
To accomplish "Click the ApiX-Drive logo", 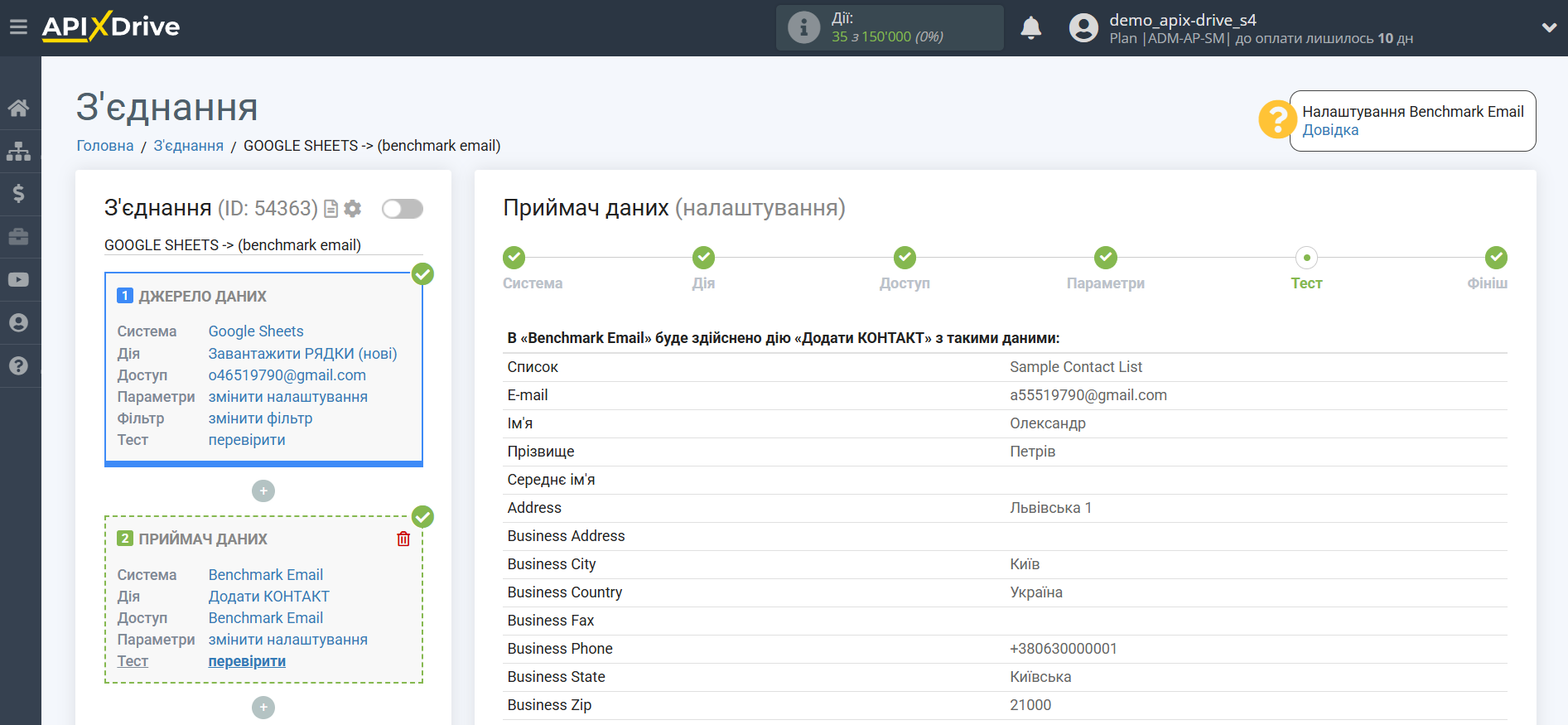I will coord(111,27).
